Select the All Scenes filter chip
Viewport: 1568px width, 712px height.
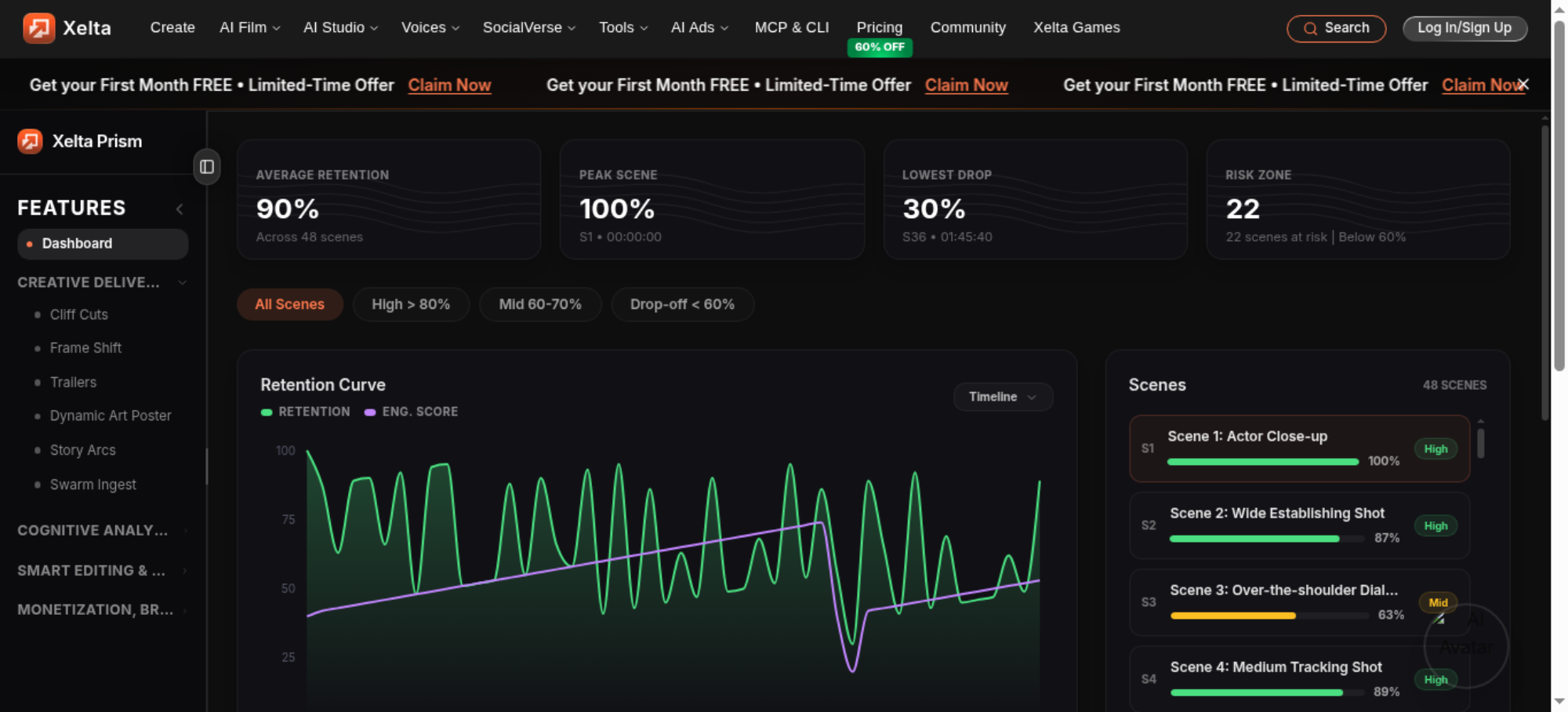(x=289, y=304)
